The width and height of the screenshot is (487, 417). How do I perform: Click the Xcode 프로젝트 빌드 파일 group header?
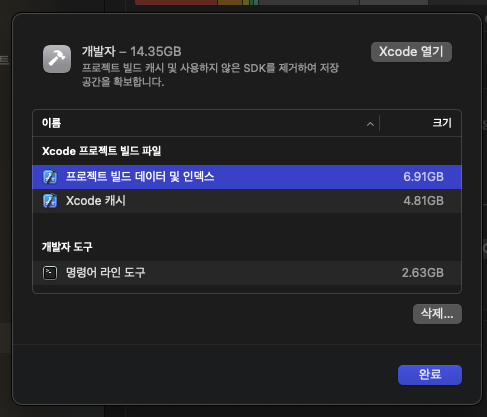coord(101,151)
